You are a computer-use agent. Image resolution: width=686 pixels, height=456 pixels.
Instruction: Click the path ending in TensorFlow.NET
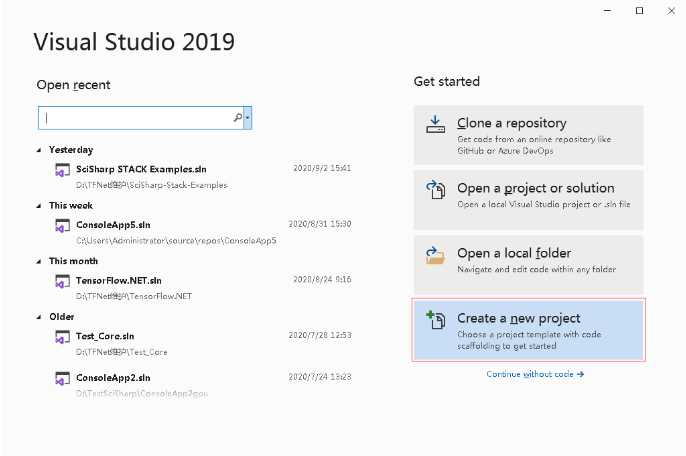(134, 296)
